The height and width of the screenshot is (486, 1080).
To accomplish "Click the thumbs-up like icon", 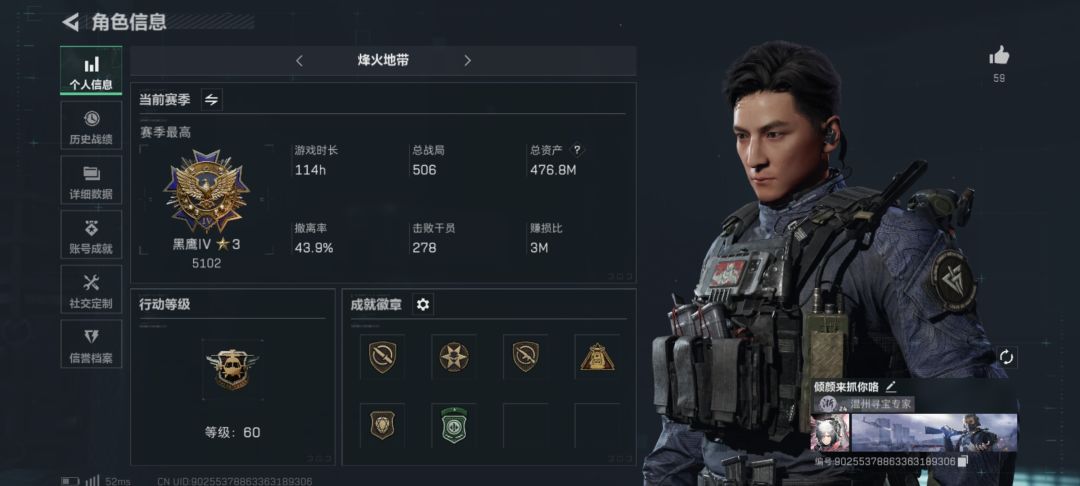I will (999, 56).
